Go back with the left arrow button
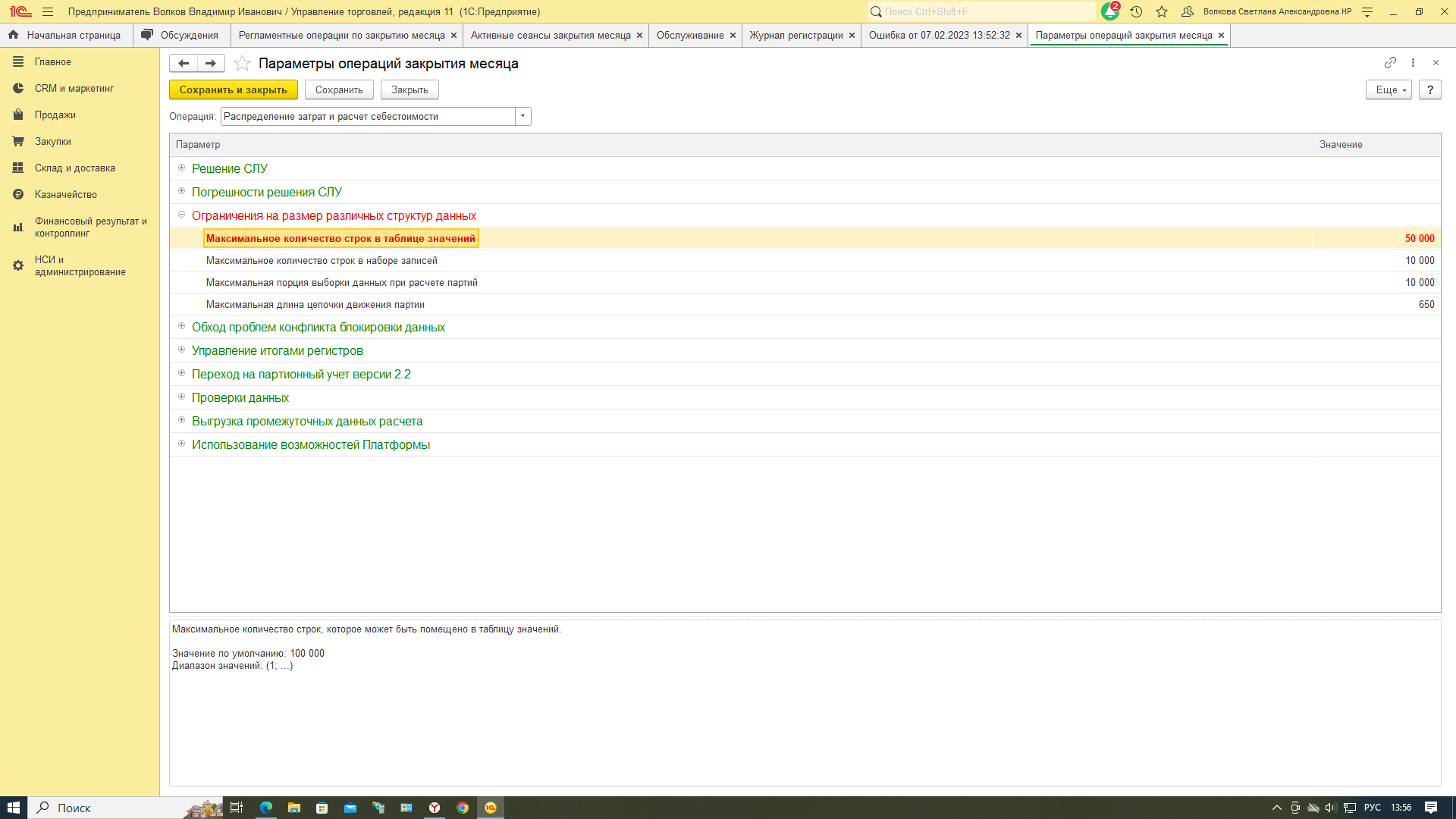The image size is (1456, 819). click(184, 63)
